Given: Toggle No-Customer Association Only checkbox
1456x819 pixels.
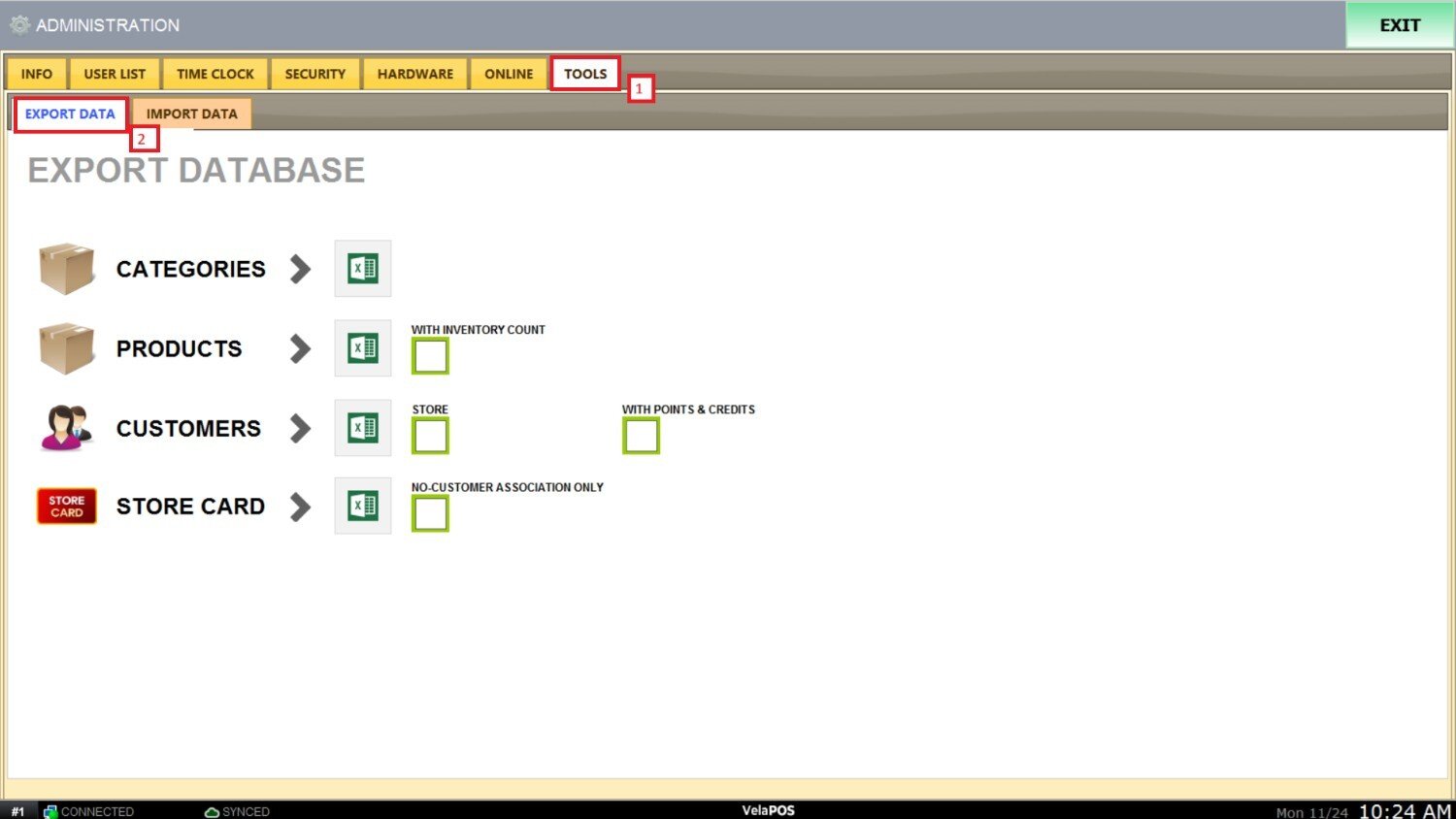Looking at the screenshot, I should point(430,513).
